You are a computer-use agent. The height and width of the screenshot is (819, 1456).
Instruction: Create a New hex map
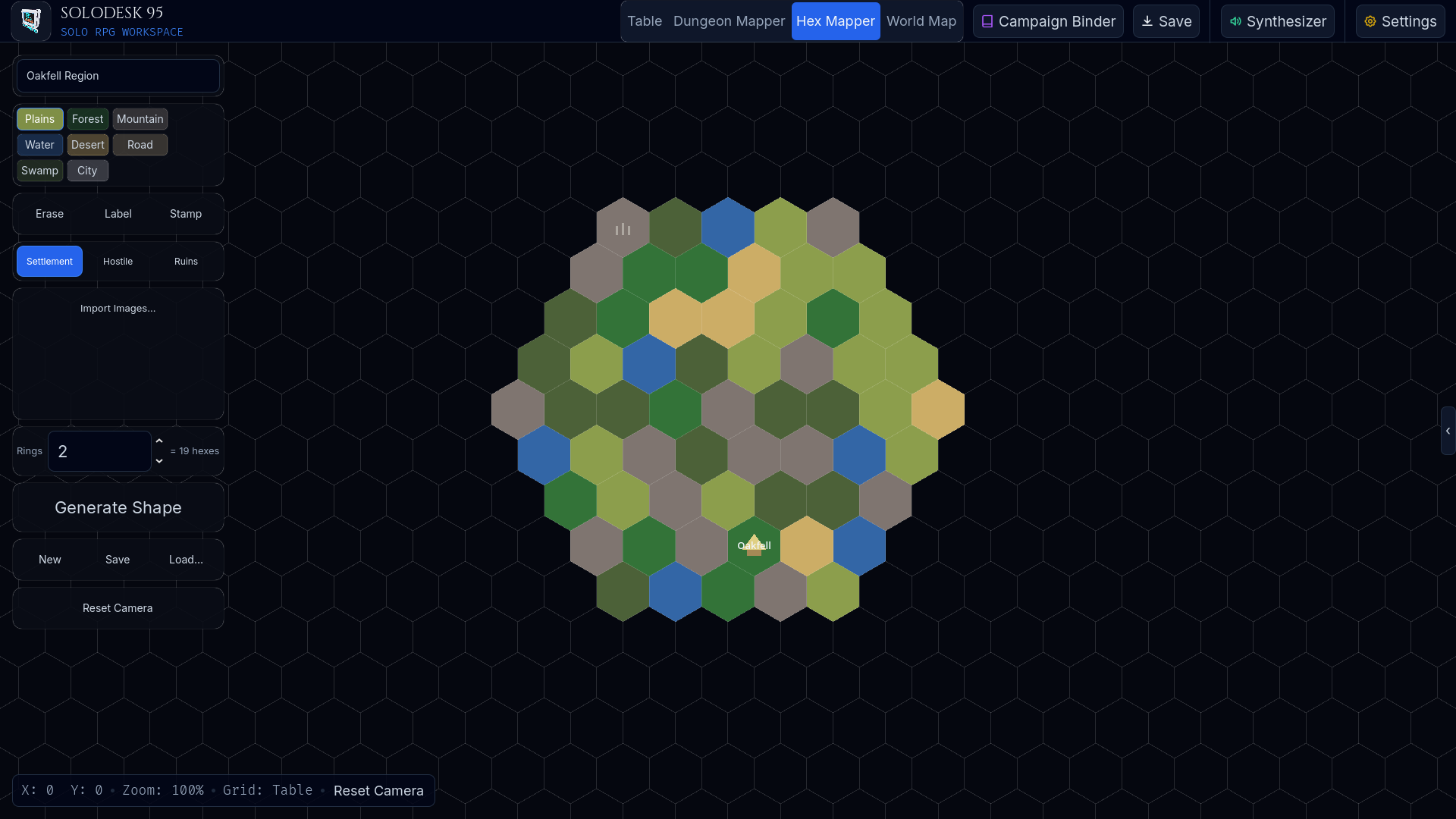pyautogui.click(x=50, y=560)
